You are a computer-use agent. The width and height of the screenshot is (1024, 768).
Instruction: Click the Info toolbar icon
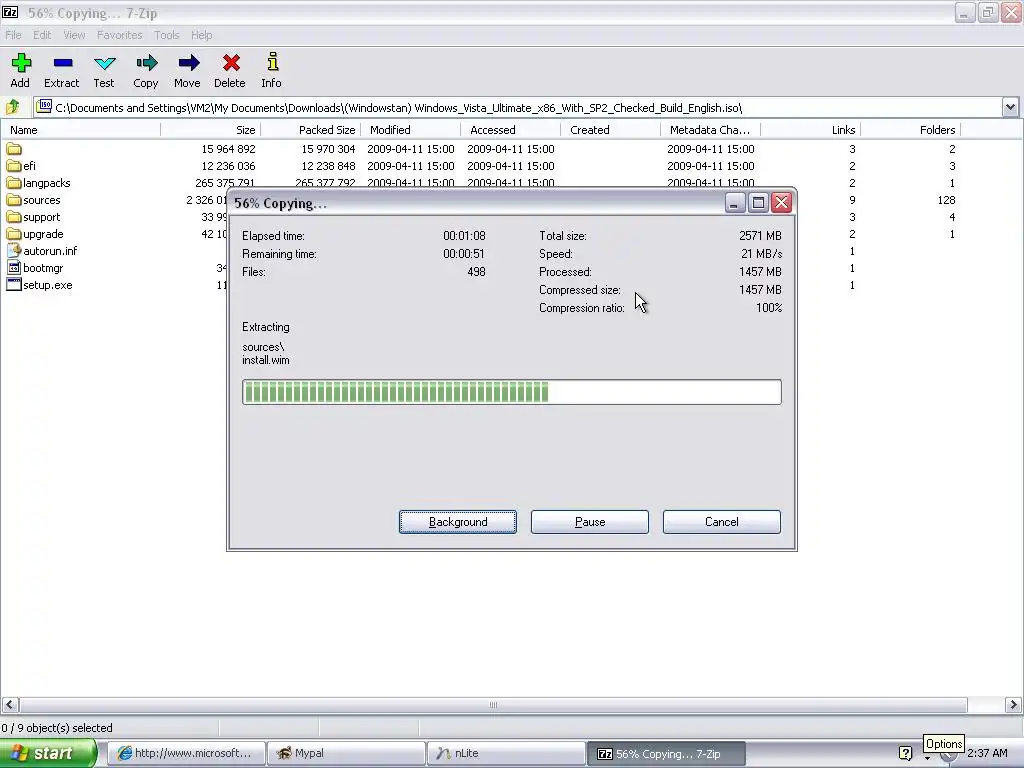(272, 62)
